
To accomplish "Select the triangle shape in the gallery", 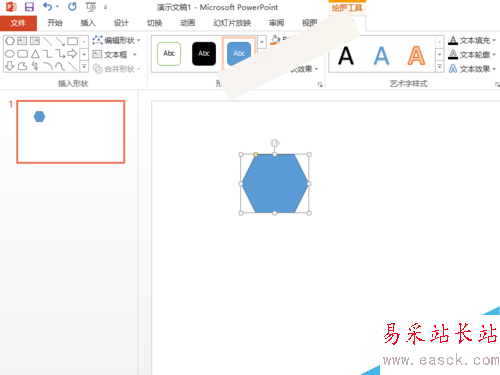I will tap(35, 54).
